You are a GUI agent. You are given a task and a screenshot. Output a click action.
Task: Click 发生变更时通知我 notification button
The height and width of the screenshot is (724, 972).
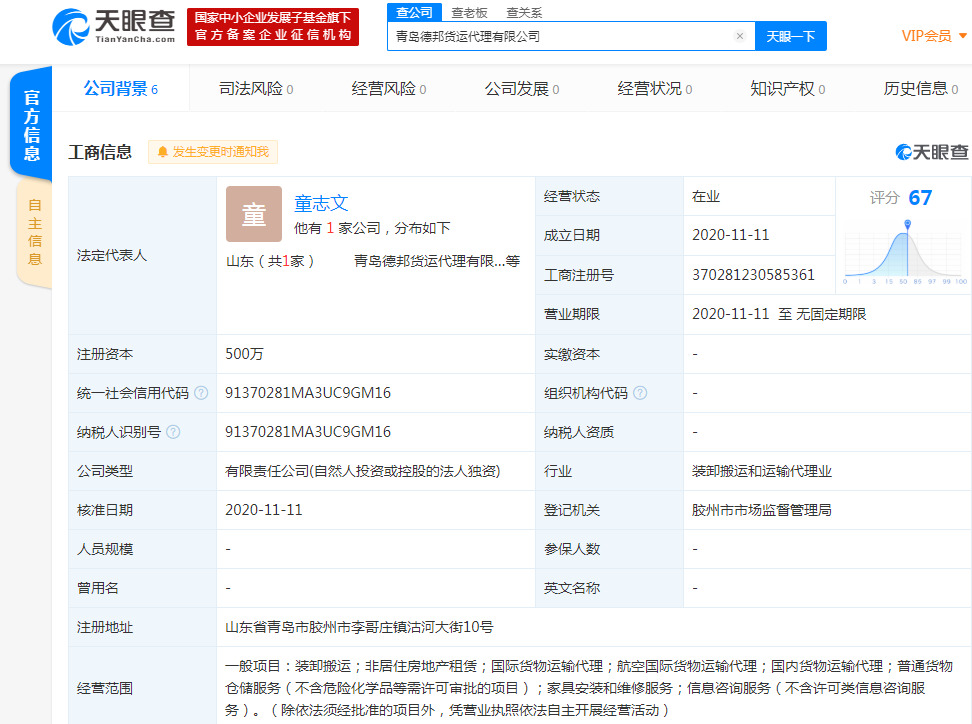[x=213, y=152]
